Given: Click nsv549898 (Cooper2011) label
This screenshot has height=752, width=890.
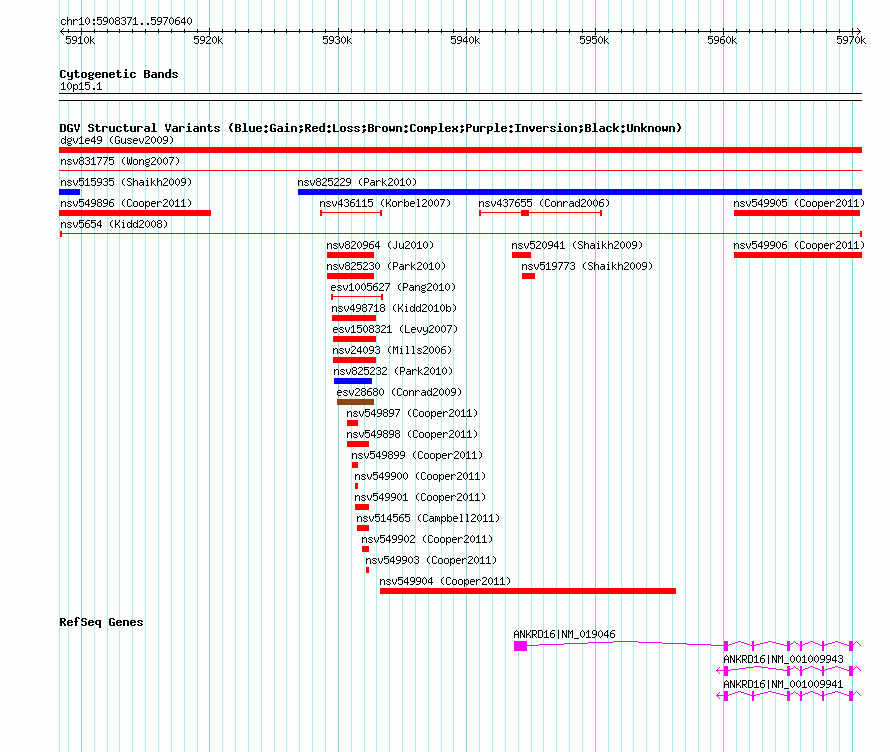Looking at the screenshot, I should point(412,434).
